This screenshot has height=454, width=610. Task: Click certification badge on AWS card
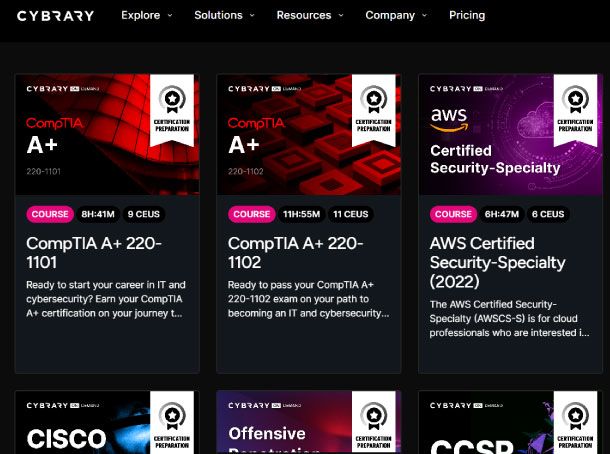click(575, 110)
